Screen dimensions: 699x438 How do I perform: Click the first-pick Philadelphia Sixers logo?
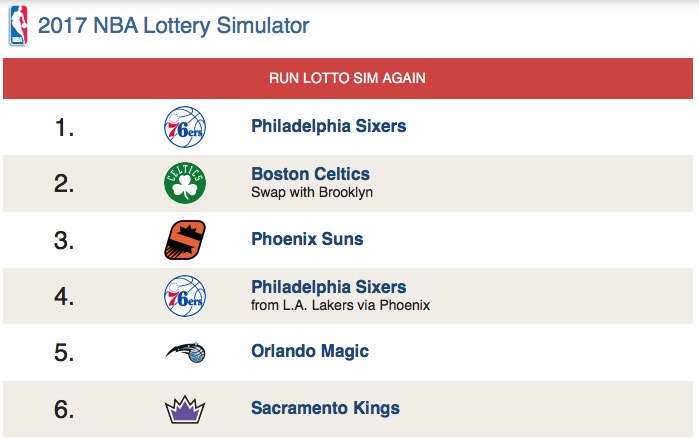(184, 127)
